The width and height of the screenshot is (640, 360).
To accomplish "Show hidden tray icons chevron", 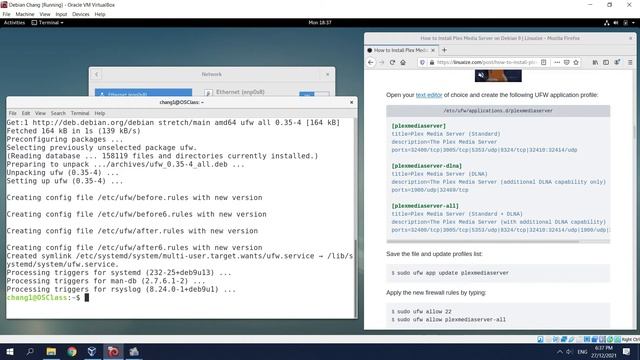I will pyautogui.click(x=559, y=351).
